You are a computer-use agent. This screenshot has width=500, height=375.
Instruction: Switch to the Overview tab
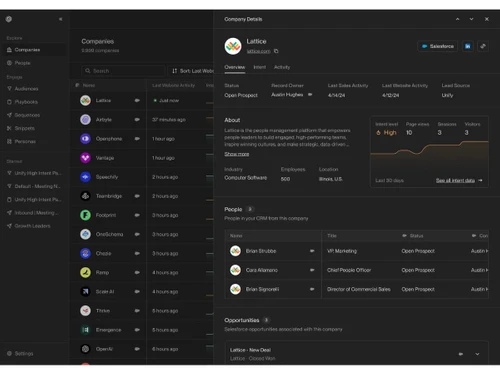coord(235,67)
